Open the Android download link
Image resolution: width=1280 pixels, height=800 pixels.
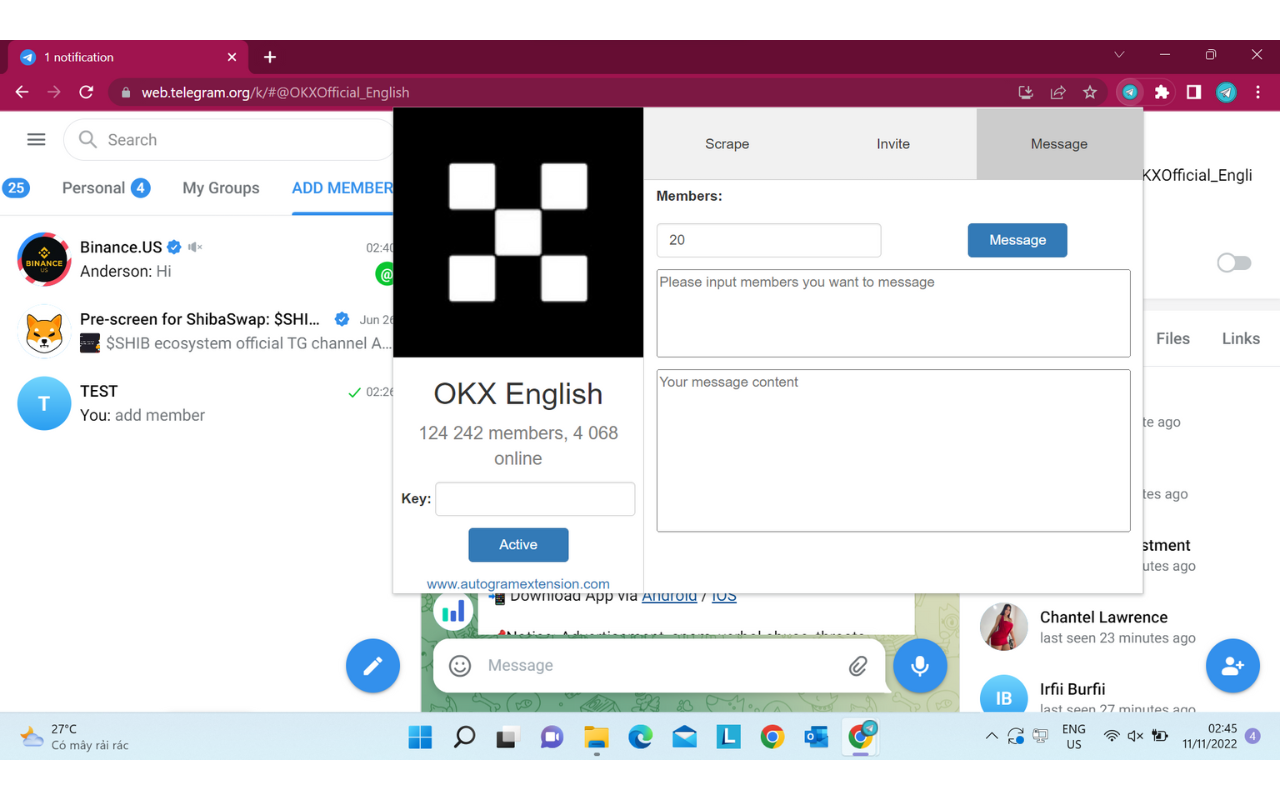pos(669,596)
